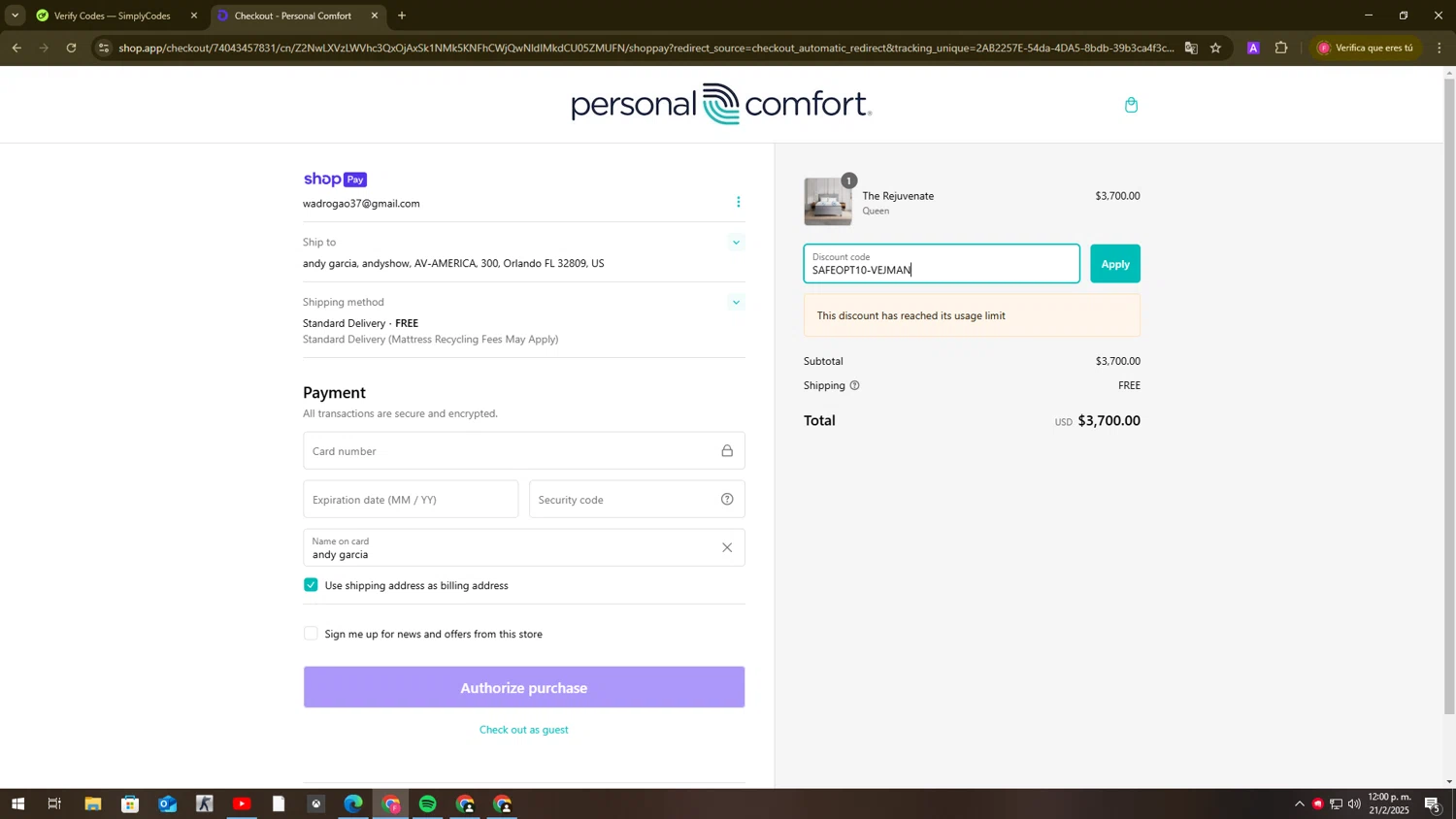Click the Verifica que eres tú profile button
The width and height of the screenshot is (1456, 819).
point(1366,48)
